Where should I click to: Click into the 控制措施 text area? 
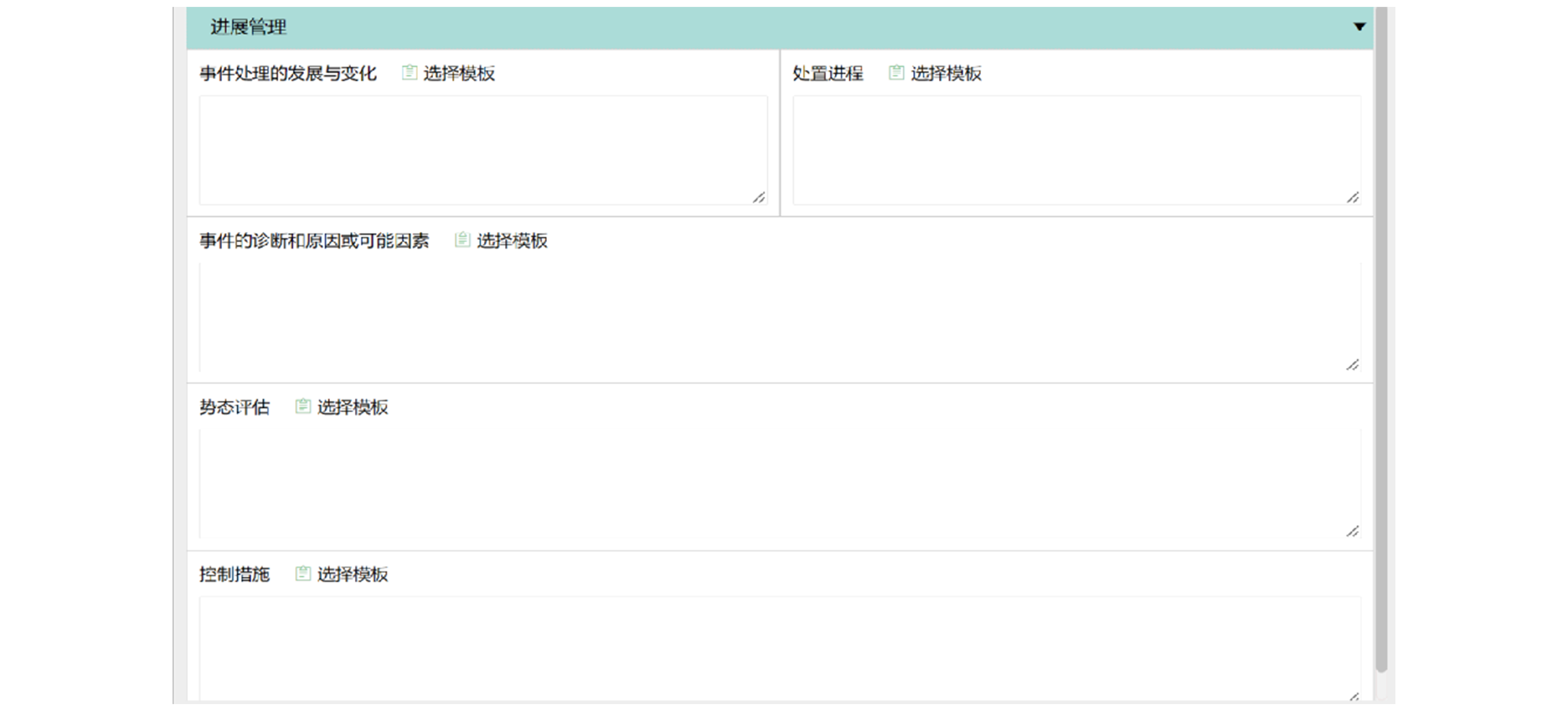pos(779,649)
